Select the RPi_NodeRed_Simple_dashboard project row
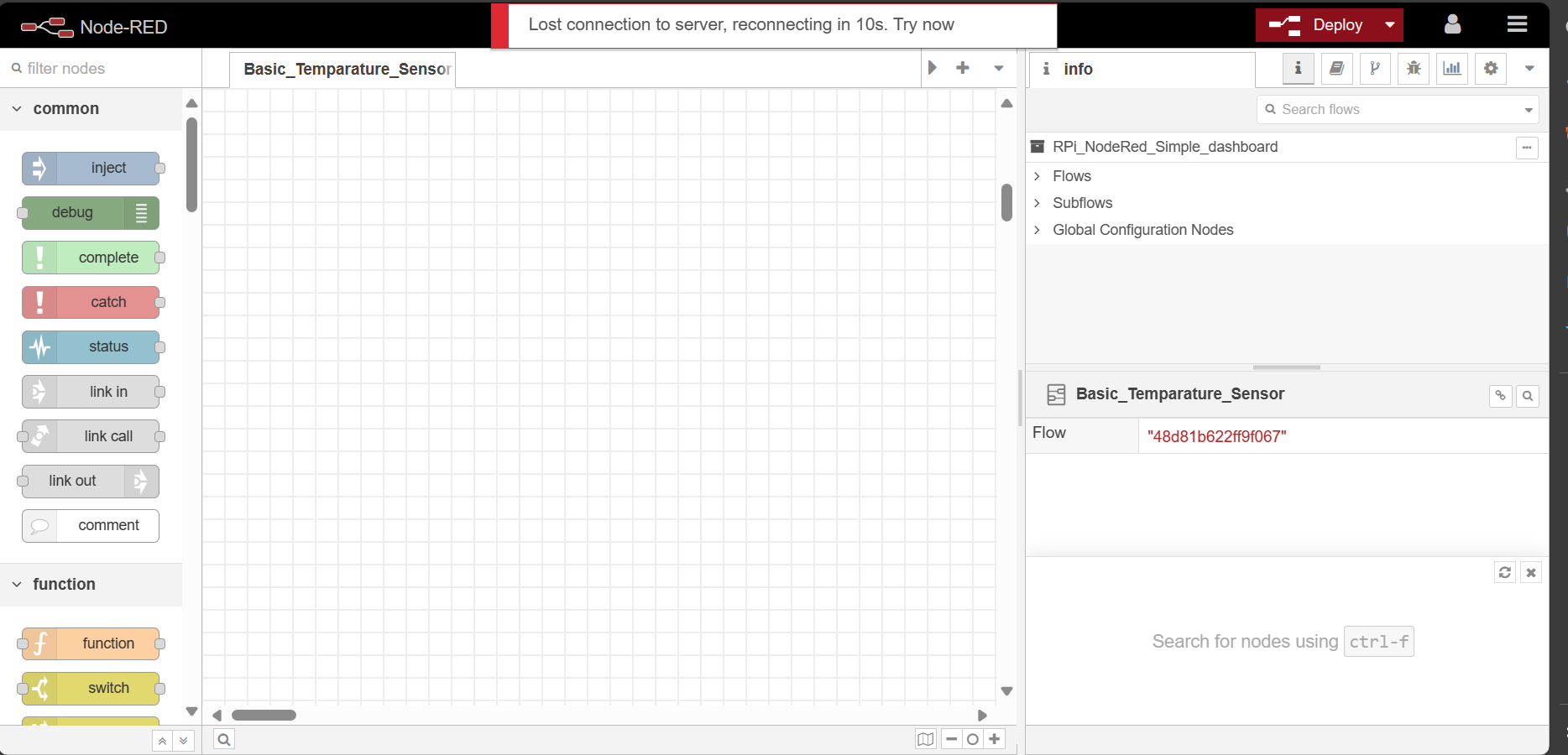 point(1287,147)
